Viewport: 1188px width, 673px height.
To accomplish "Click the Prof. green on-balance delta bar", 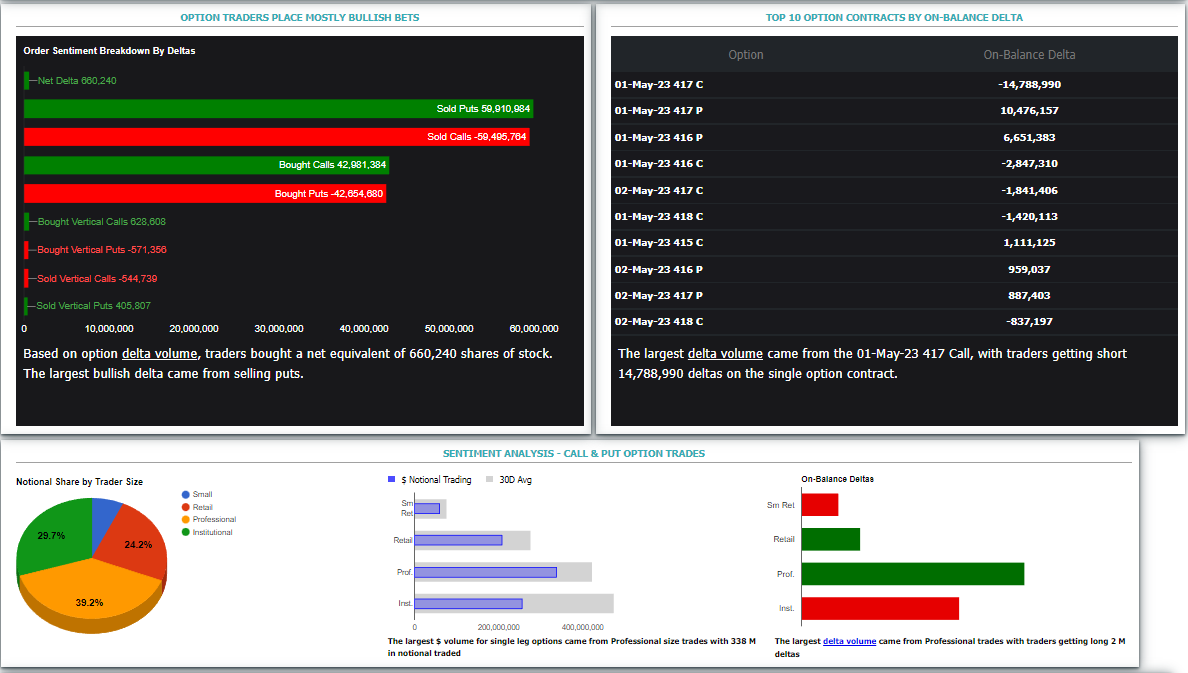I will tap(913, 574).
